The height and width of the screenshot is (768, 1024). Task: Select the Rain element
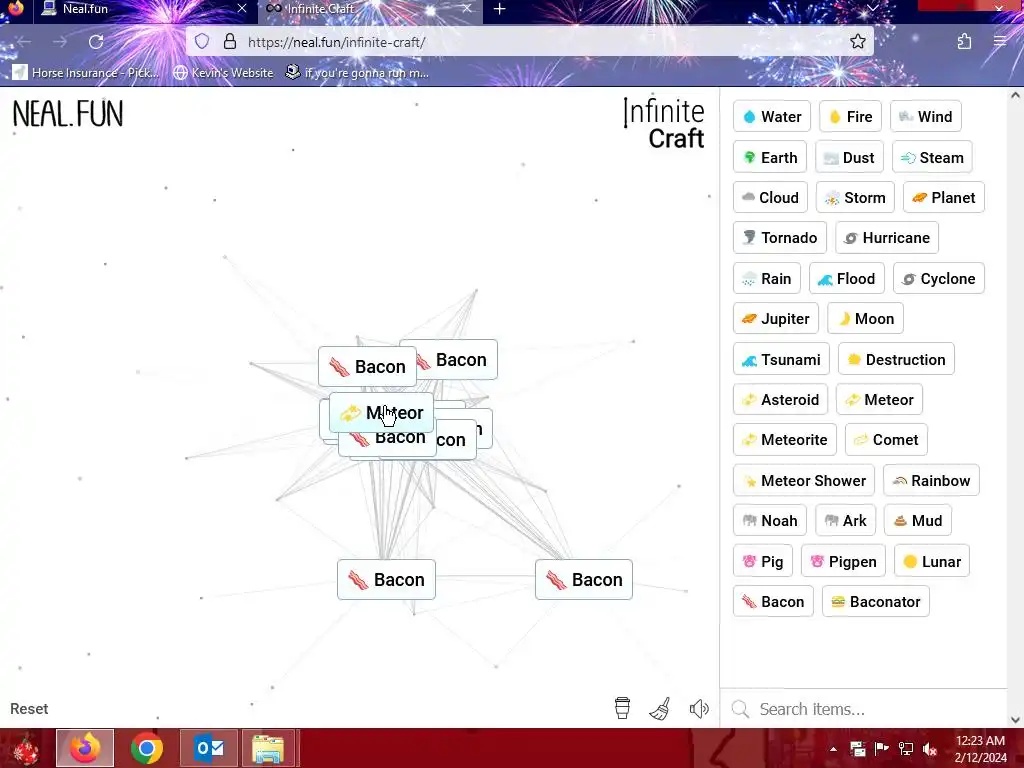767,278
